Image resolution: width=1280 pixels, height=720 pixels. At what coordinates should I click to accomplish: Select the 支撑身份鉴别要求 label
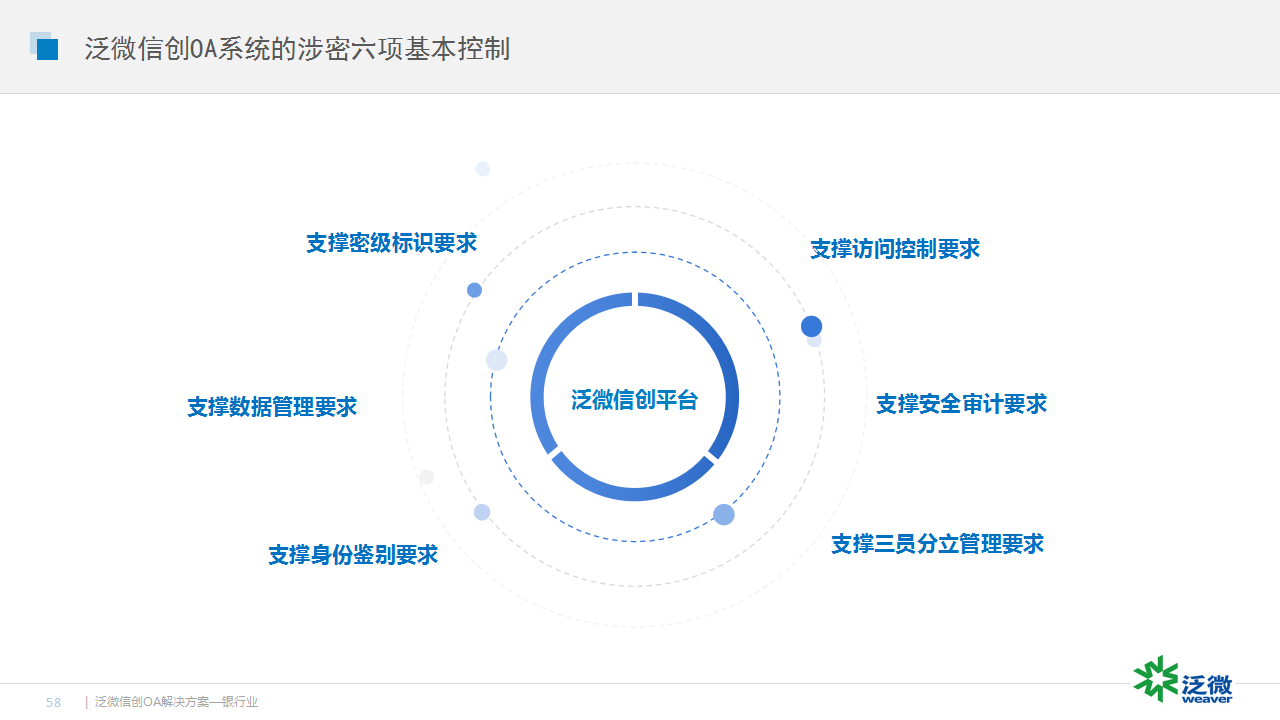(353, 554)
